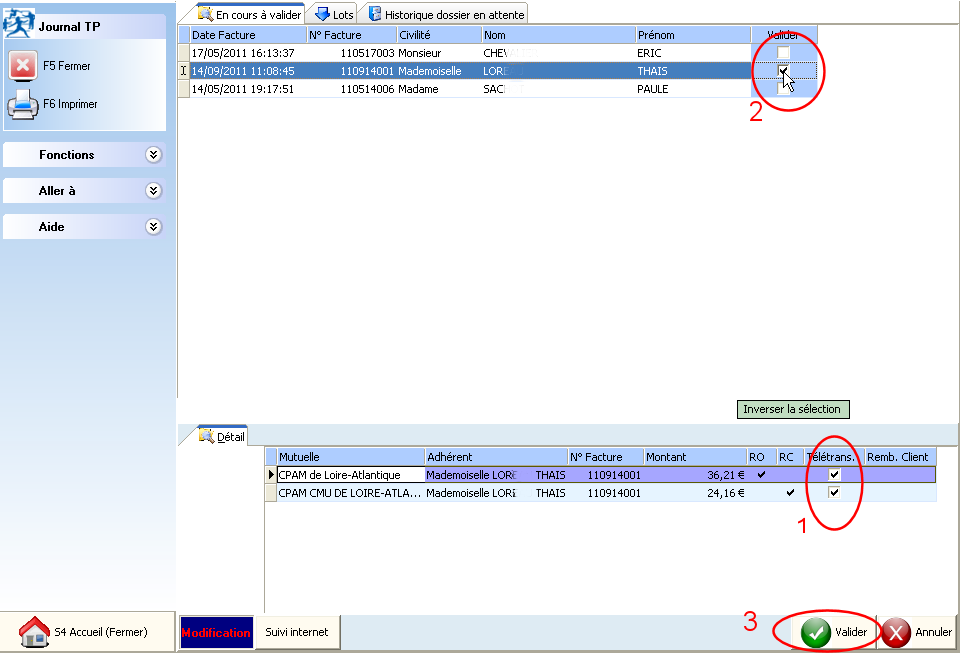Screen dimensions: 960x653
Task: Select the 14/05/2011 invoice row for Paule
Action: [x=465, y=89]
